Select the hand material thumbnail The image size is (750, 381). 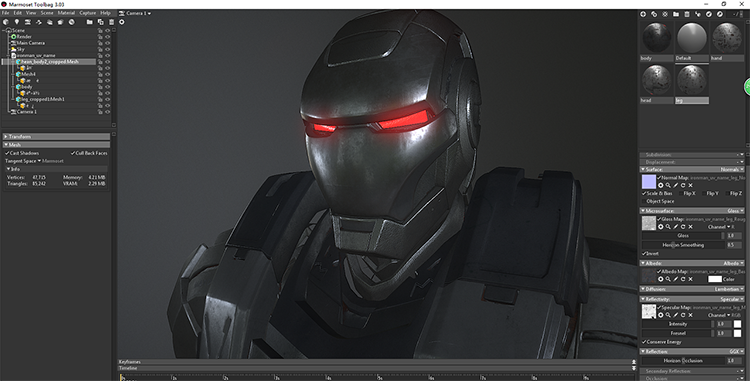point(727,38)
